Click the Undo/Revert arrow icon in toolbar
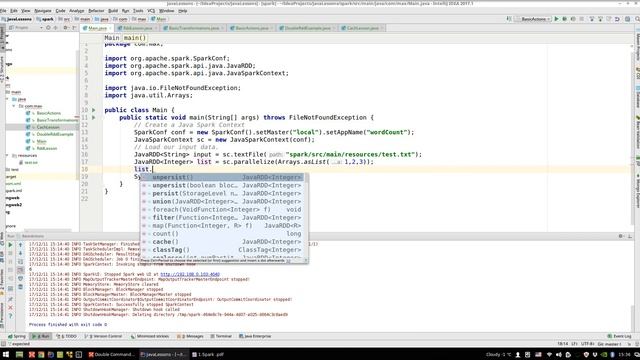Image resolution: width=640 pixels, height=360 pixels. [617, 19]
